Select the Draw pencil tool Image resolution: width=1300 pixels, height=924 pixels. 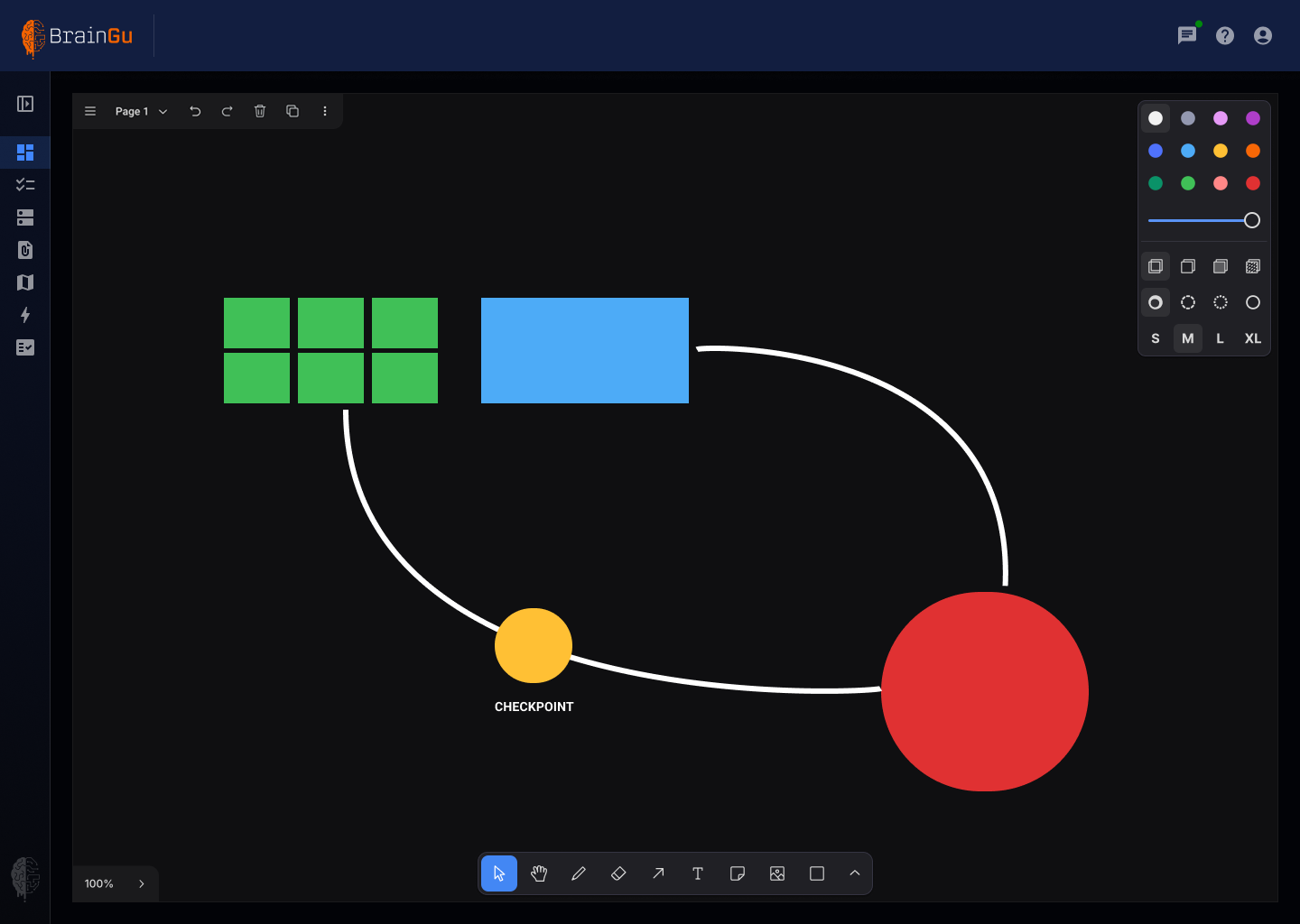(579, 873)
